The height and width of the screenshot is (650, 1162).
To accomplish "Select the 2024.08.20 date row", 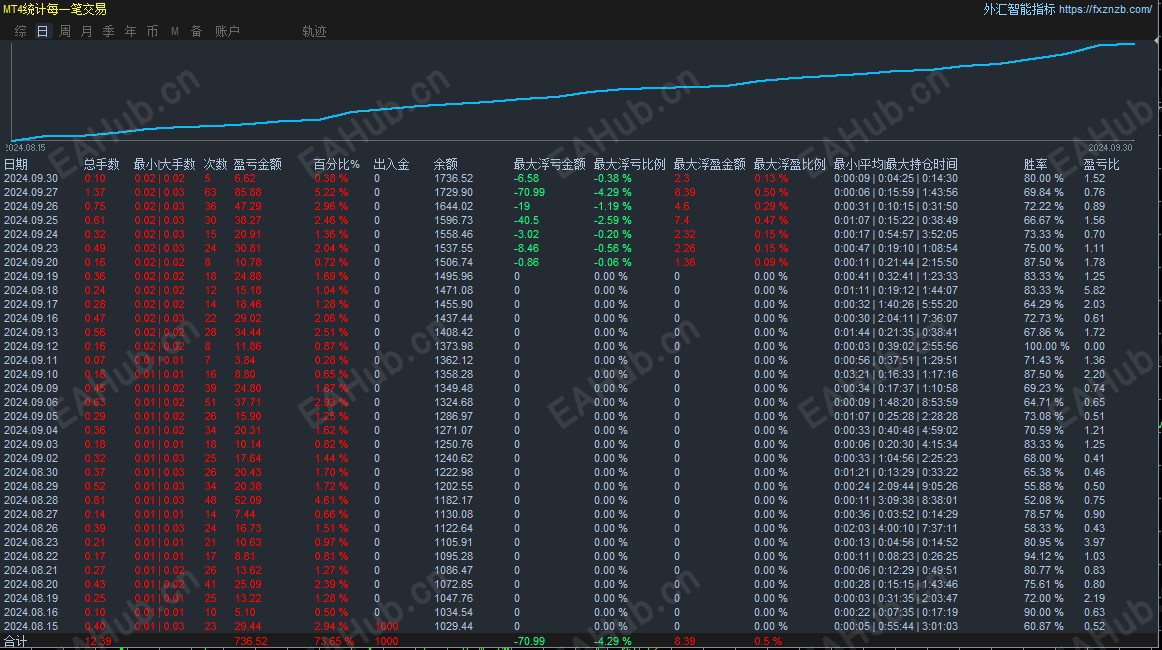I will click(31, 585).
